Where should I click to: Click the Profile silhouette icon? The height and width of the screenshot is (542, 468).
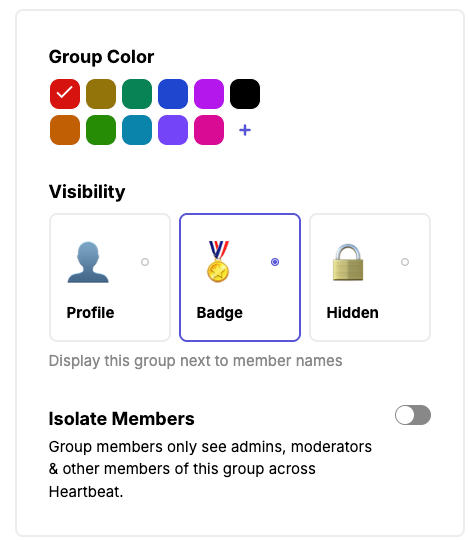point(88,262)
